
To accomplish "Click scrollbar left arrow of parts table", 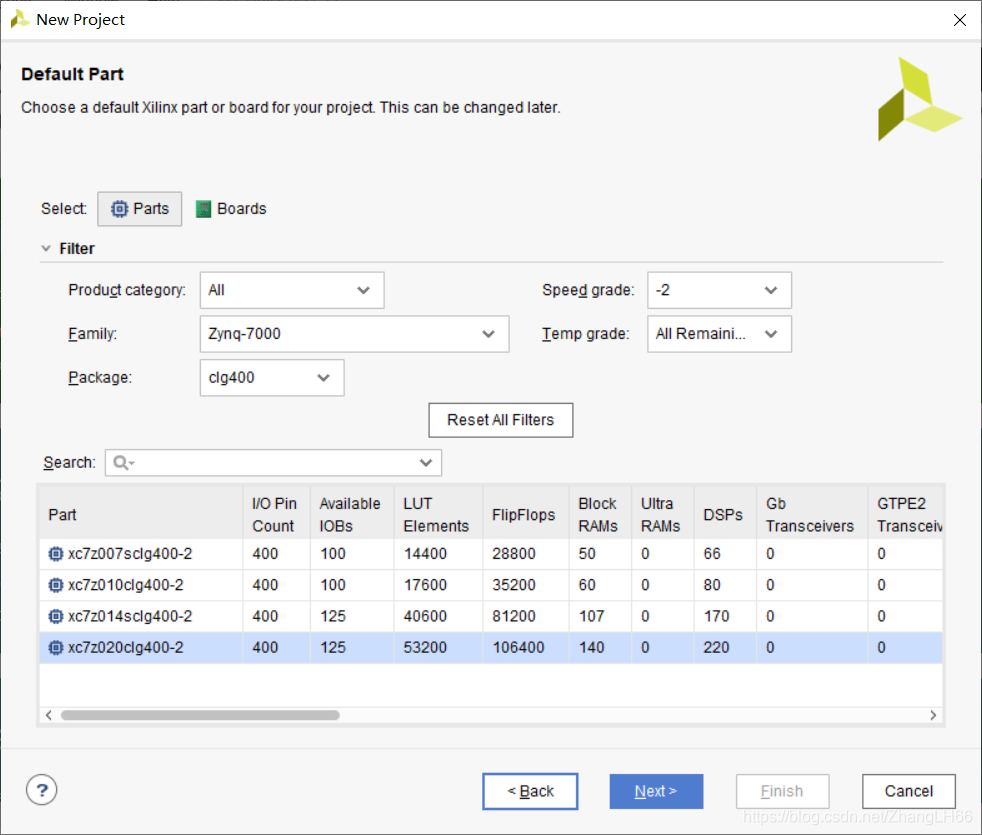I will (49, 715).
